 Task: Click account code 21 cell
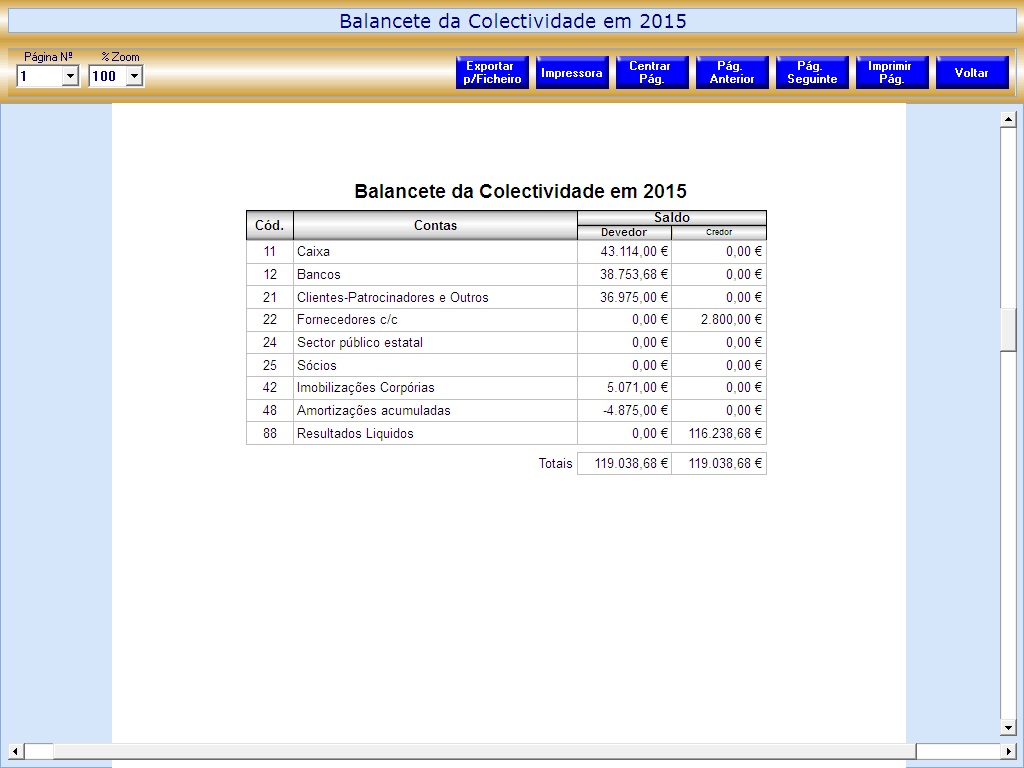click(x=270, y=297)
